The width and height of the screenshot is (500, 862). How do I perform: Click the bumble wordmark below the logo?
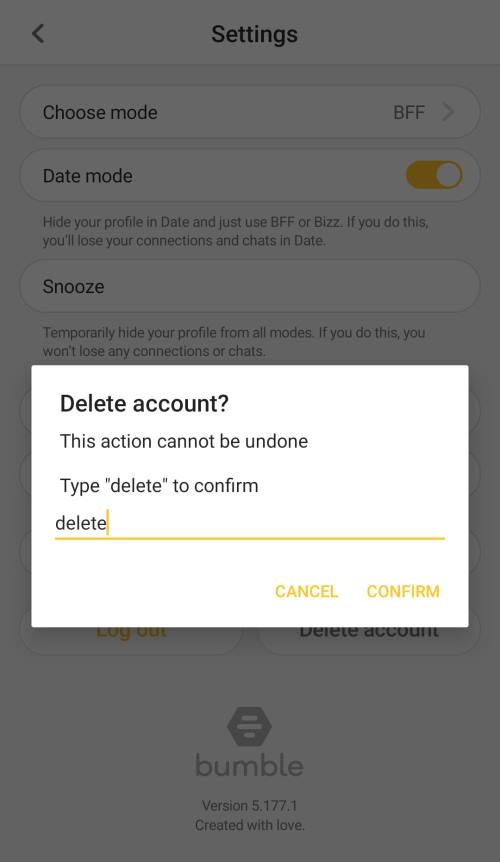tap(249, 765)
